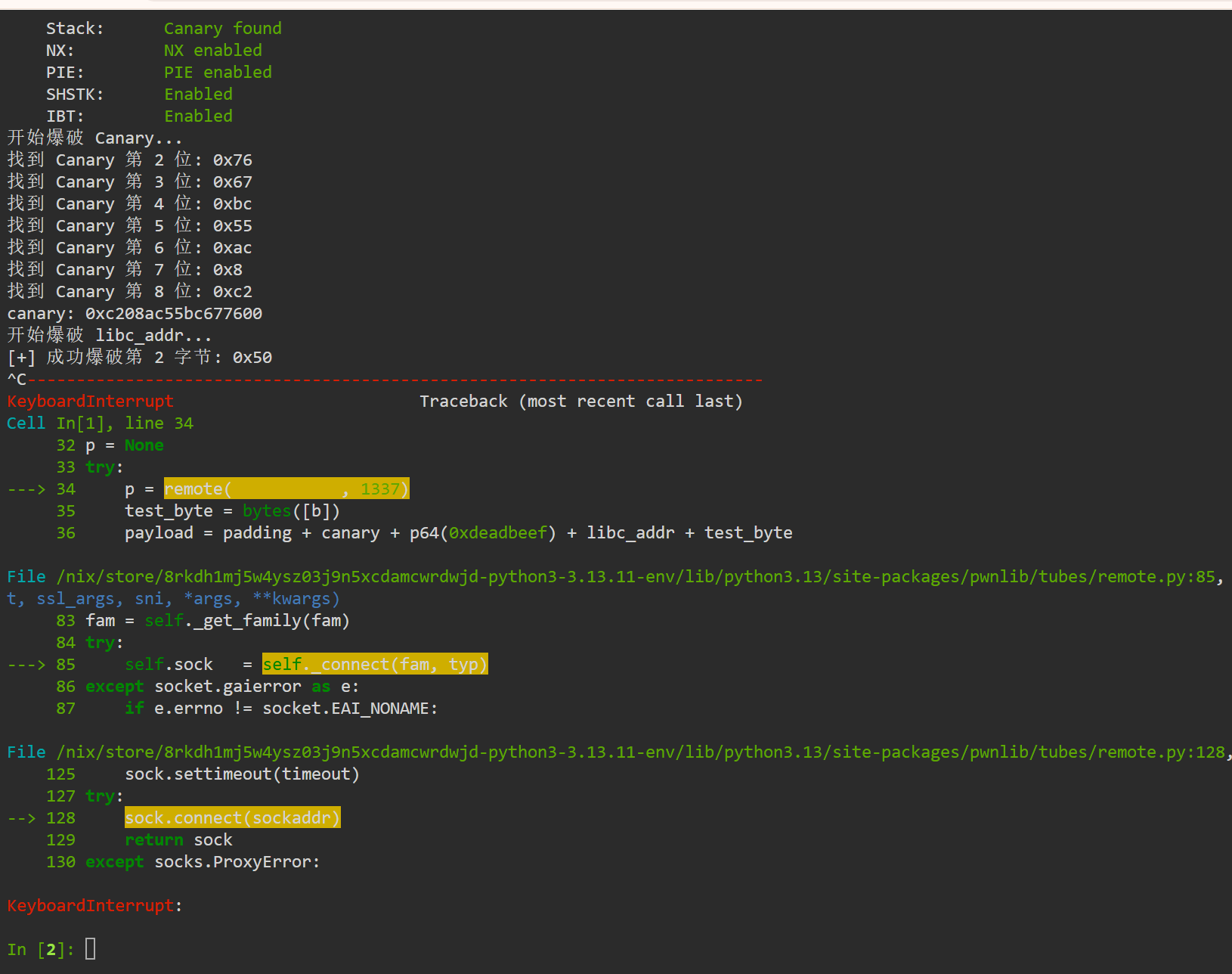Click the "try:" statement on line 84
Screen dimensions: 1232x974
(x=104, y=643)
